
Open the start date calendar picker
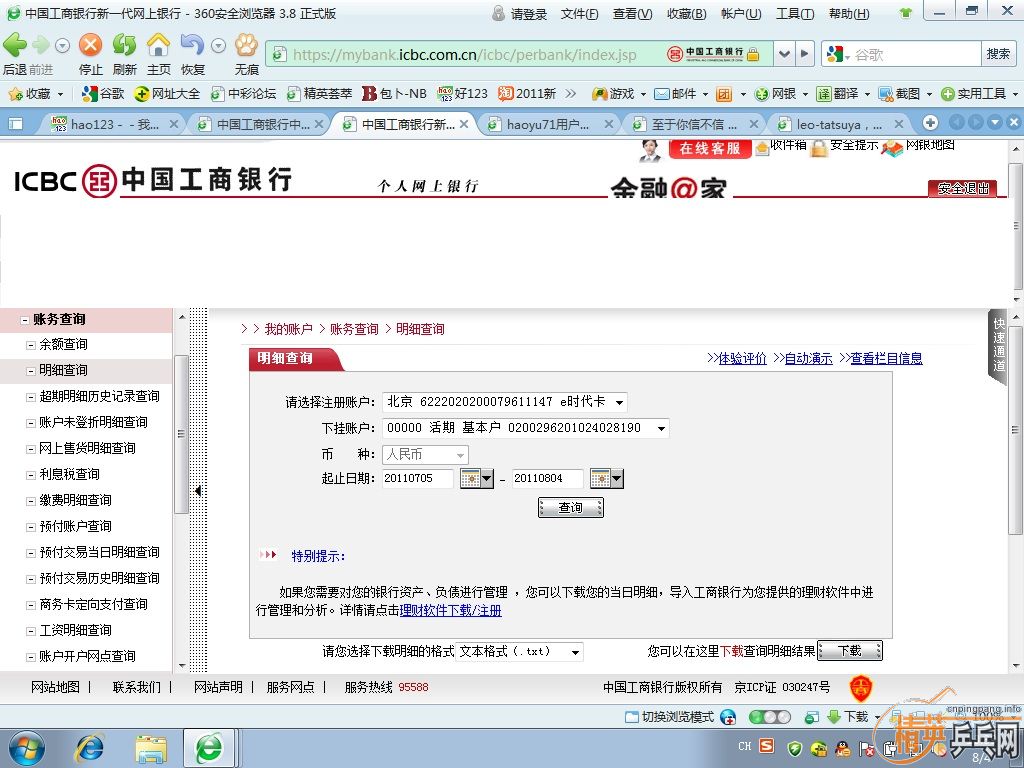[x=477, y=479]
